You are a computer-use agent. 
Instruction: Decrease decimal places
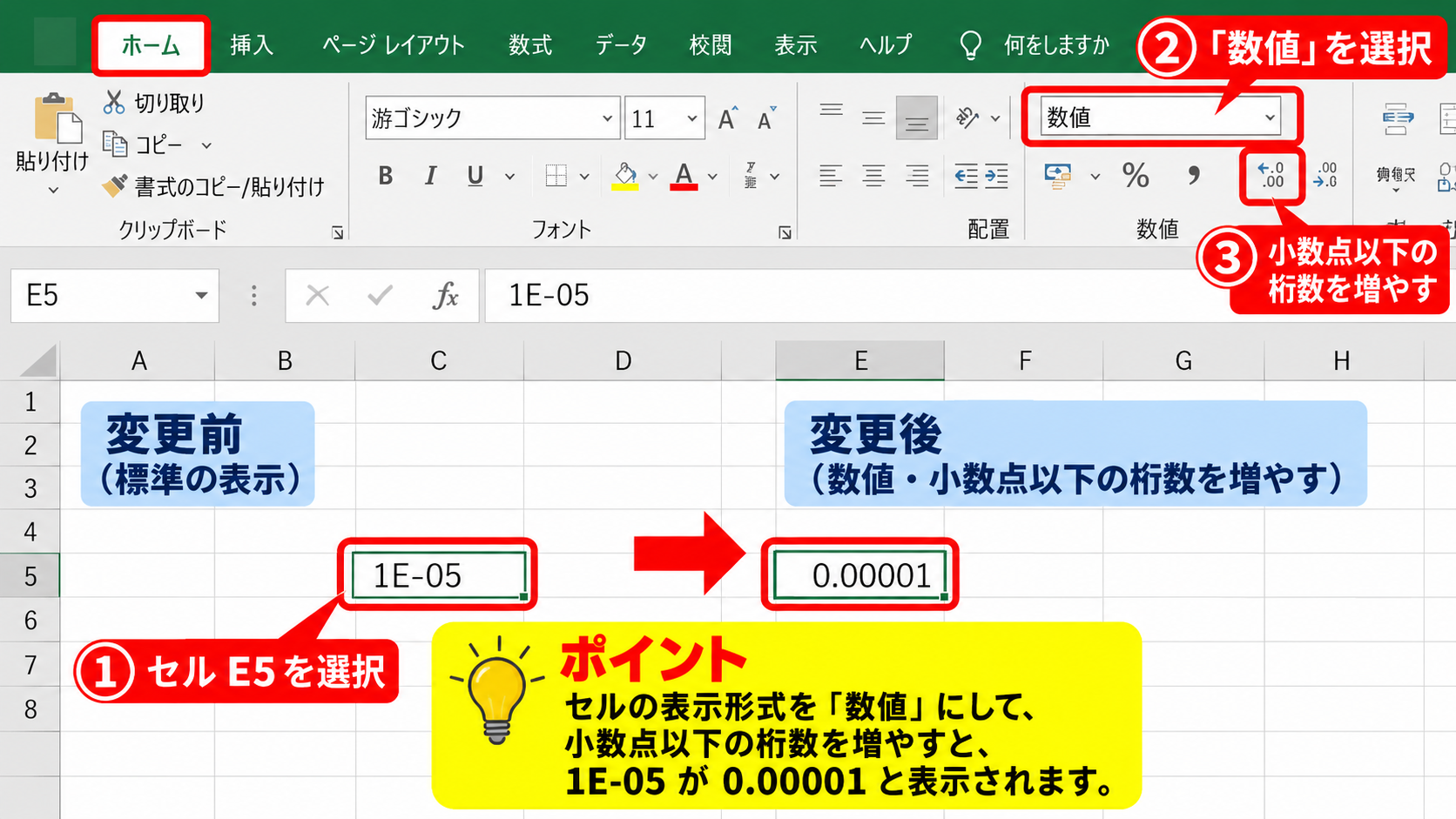tap(1325, 176)
